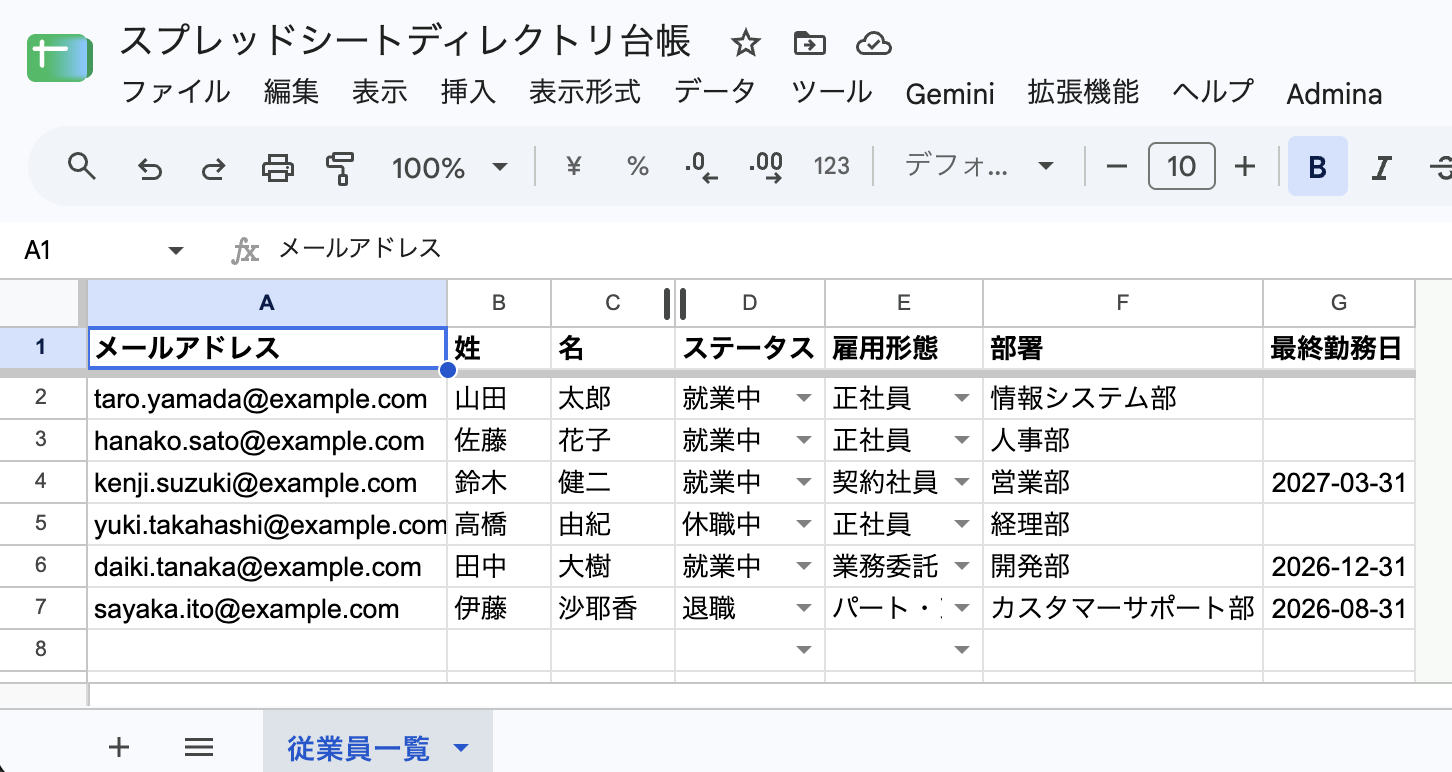Click the spreadsheet title スプレッドシートディレクトリ台帳
Viewport: 1452px width, 772px height.
[x=405, y=42]
